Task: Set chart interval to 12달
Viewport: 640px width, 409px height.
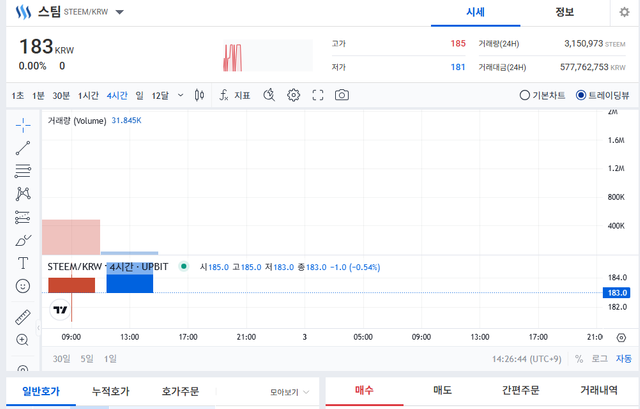Action: (160, 96)
